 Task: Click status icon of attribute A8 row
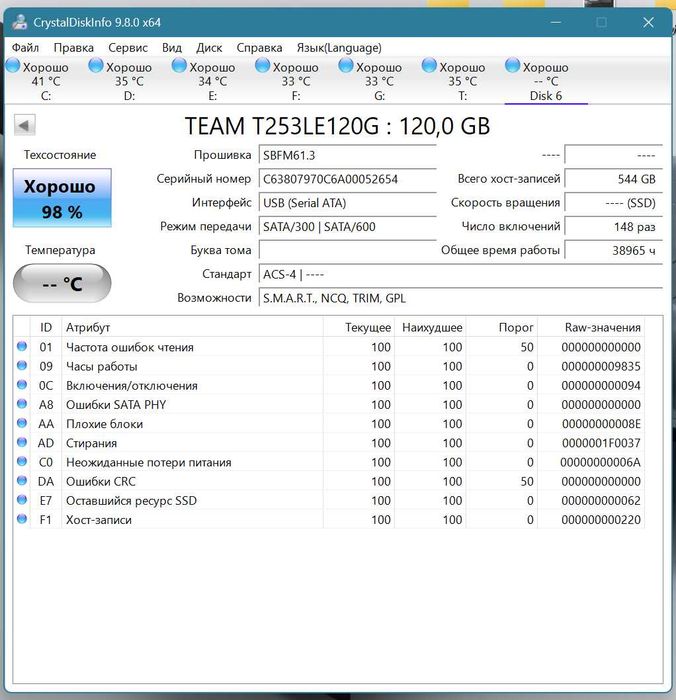[22, 404]
